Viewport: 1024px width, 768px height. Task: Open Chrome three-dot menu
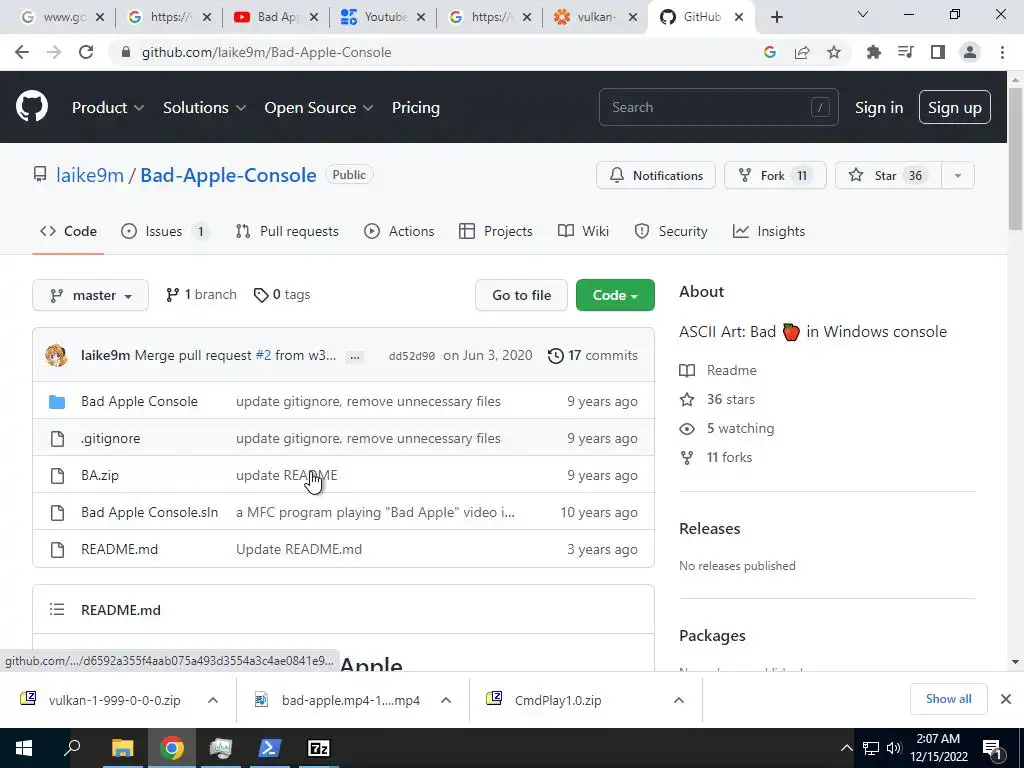coord(1002,52)
